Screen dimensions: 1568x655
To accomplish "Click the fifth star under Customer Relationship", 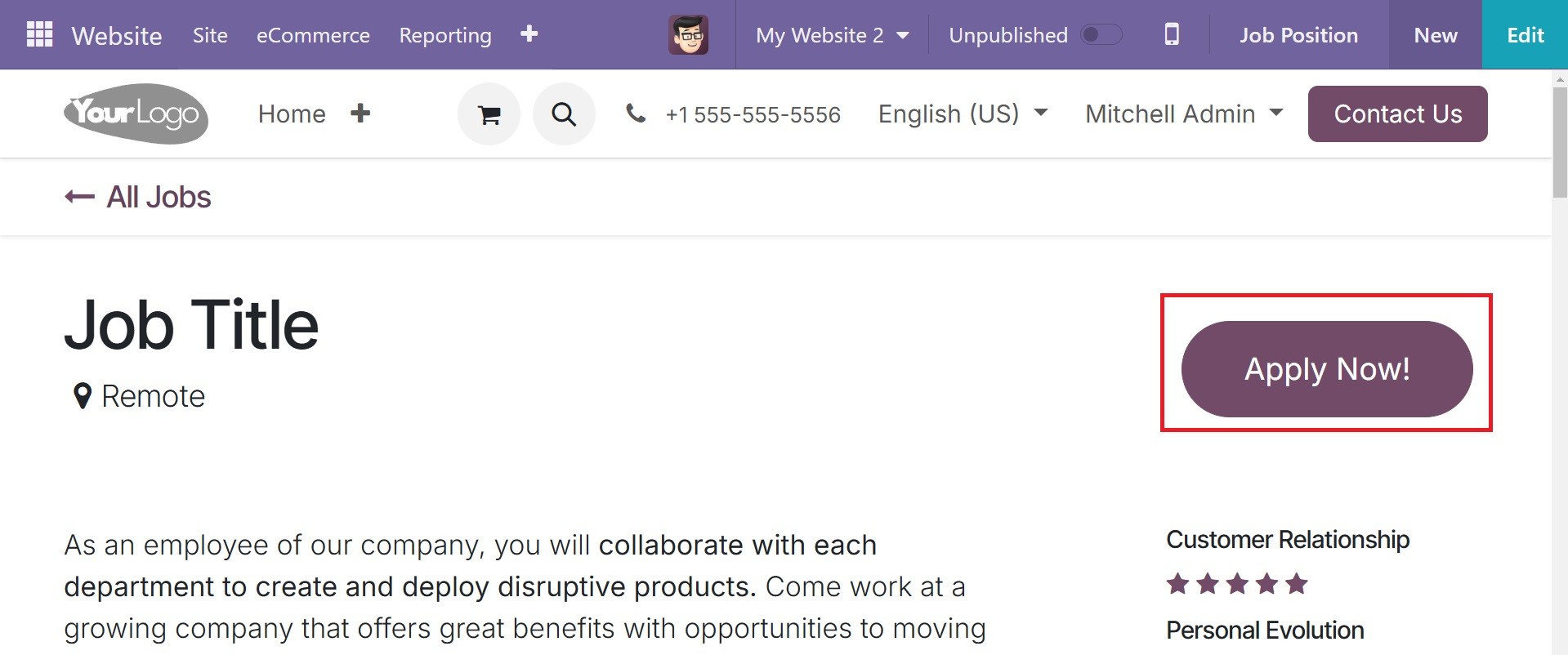I will (x=1297, y=584).
